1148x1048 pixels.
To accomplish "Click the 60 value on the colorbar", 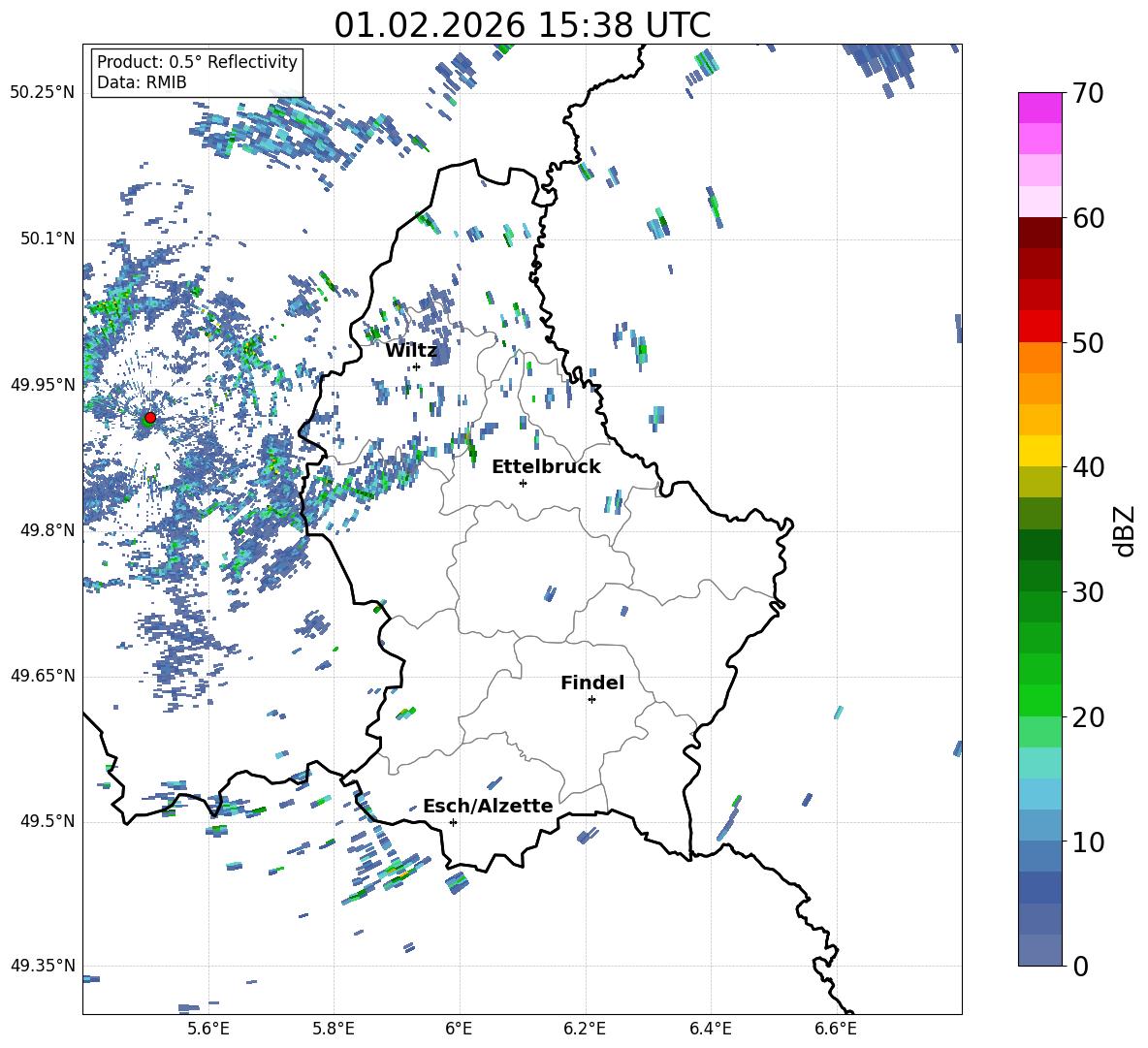I will 1088,218.
